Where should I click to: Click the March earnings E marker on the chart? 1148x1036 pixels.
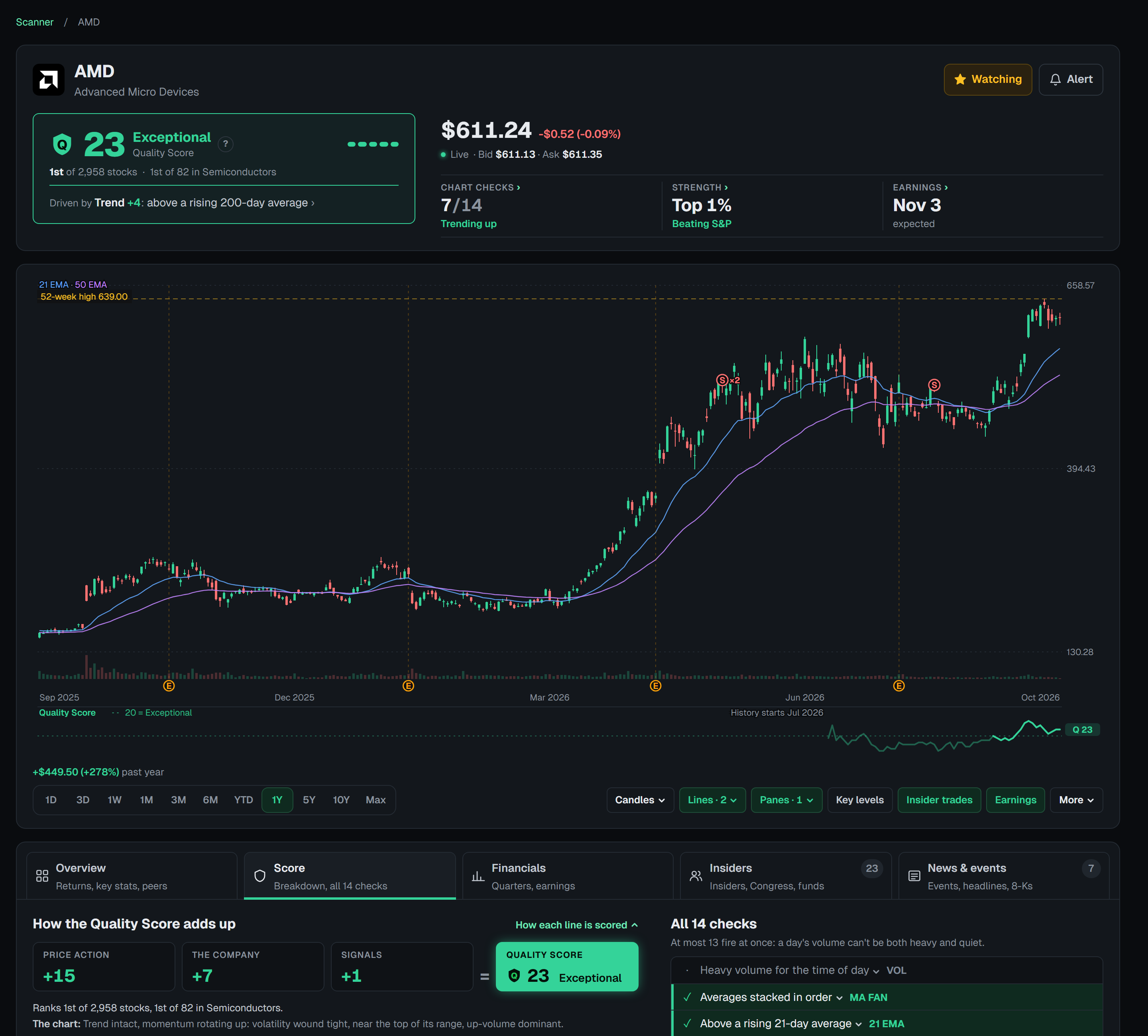pyautogui.click(x=655, y=686)
